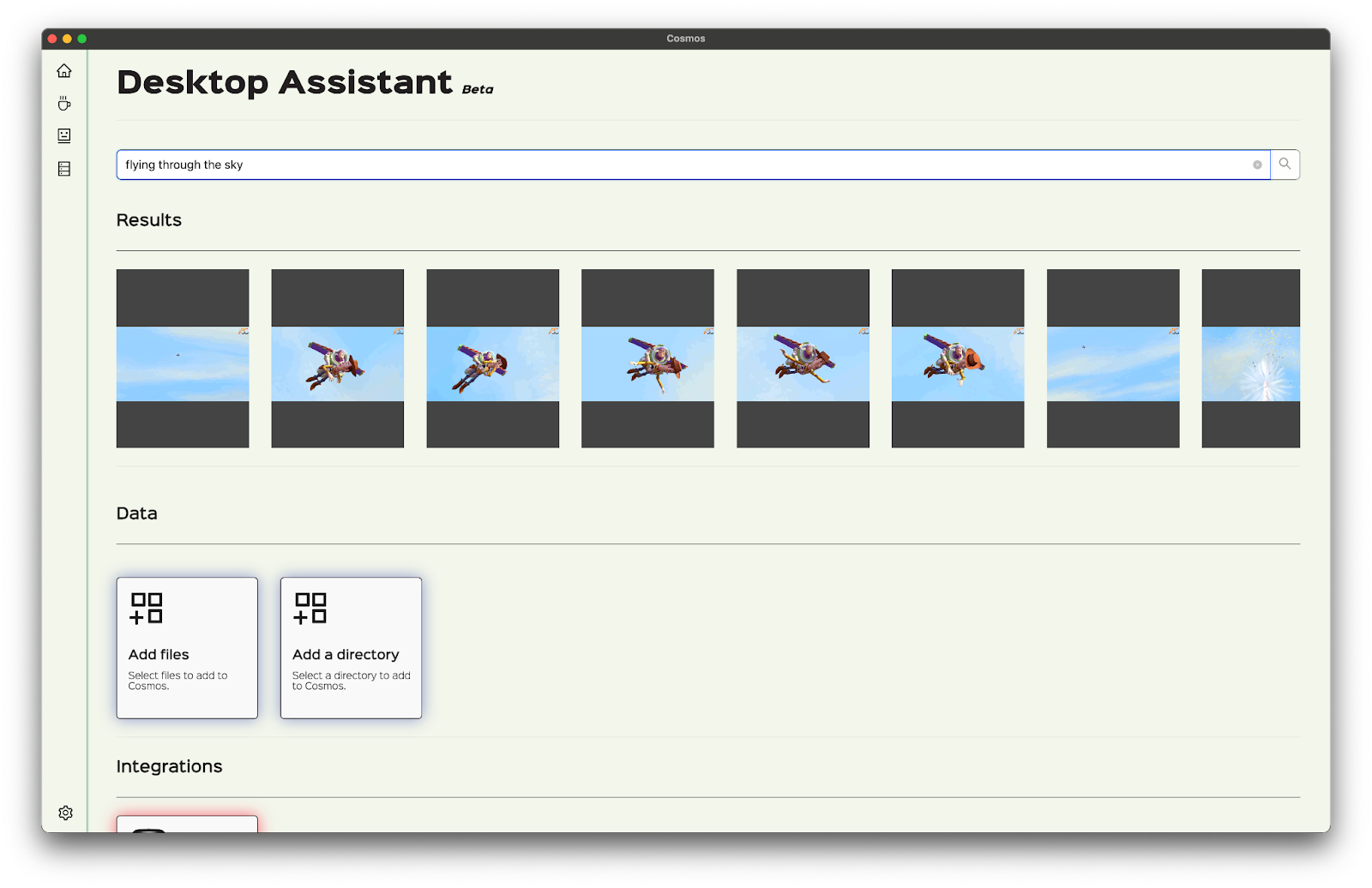The width and height of the screenshot is (1372, 888).
Task: Open the face image icon in sidebar
Action: tap(64, 135)
